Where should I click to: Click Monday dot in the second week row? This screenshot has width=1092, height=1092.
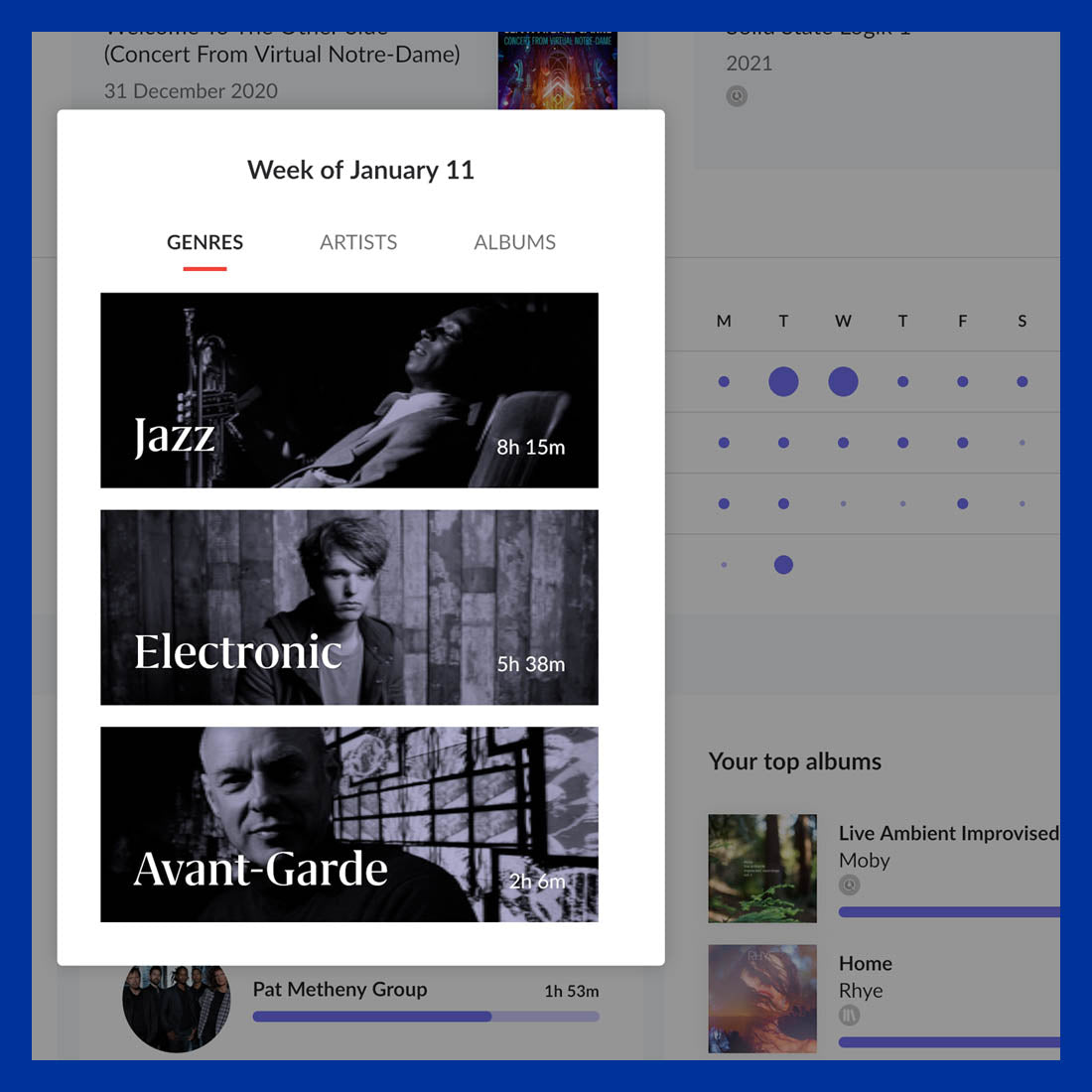point(724,442)
